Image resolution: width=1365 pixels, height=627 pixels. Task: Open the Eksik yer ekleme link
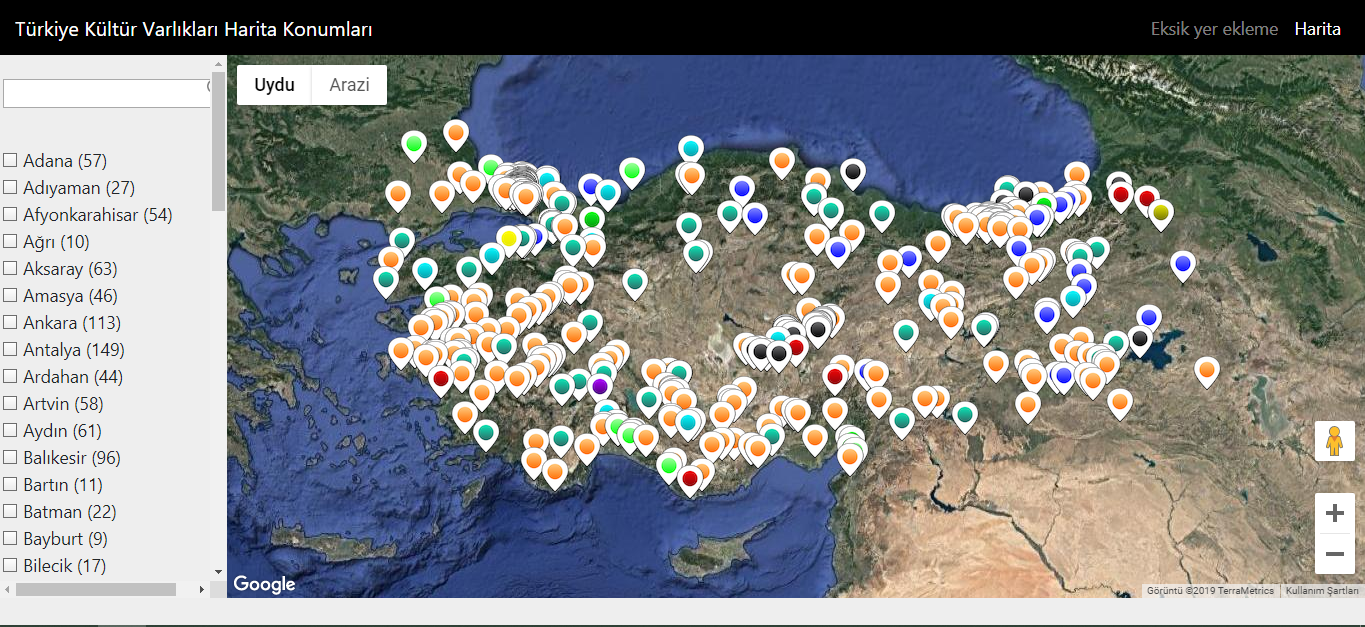point(1214,29)
